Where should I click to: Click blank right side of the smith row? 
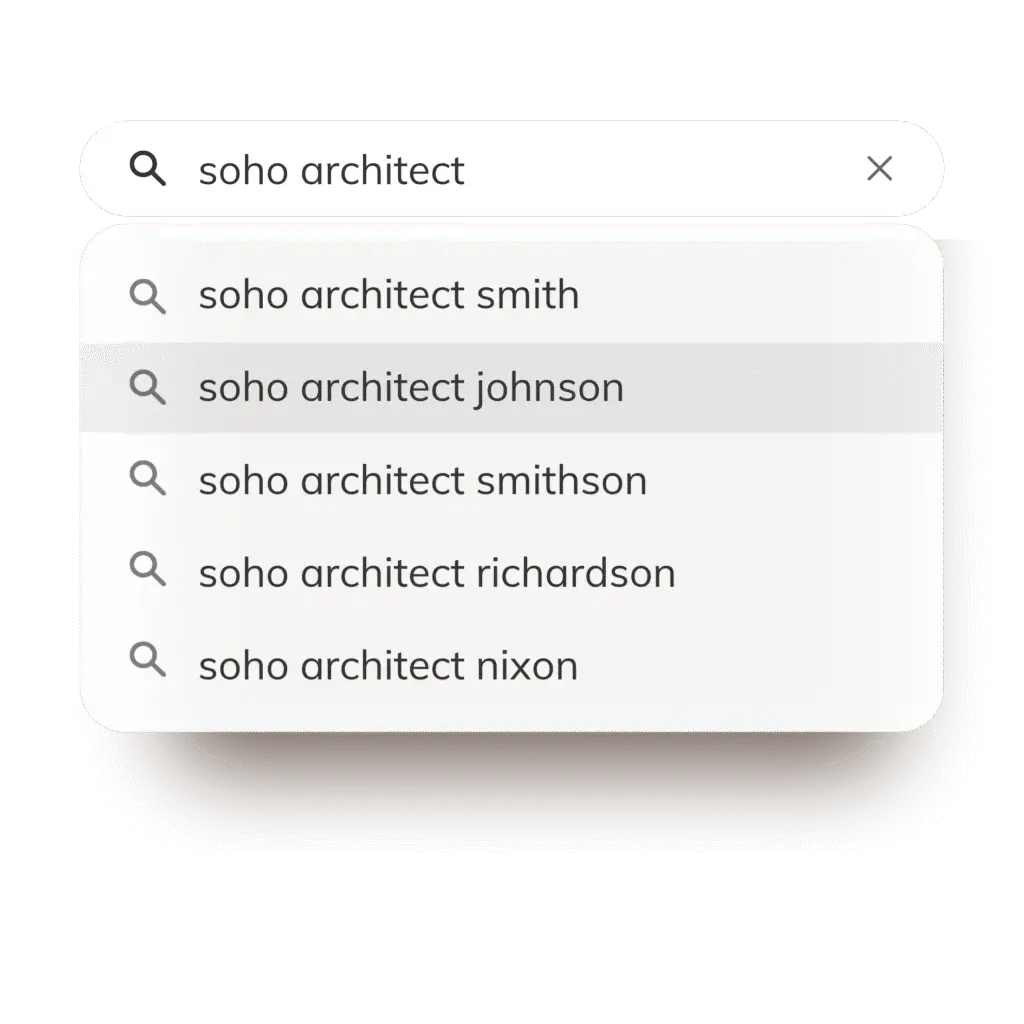[764, 295]
